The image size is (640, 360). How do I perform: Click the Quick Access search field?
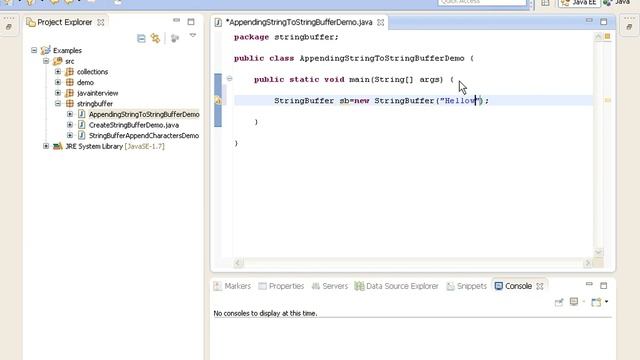482,2
